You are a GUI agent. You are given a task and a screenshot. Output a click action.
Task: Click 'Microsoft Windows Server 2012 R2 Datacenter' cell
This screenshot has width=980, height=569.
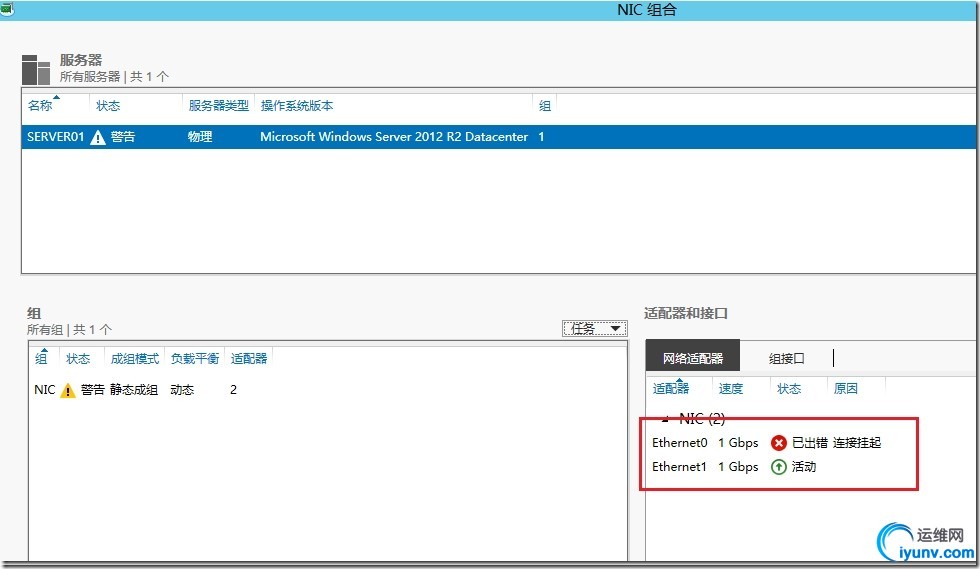click(394, 137)
